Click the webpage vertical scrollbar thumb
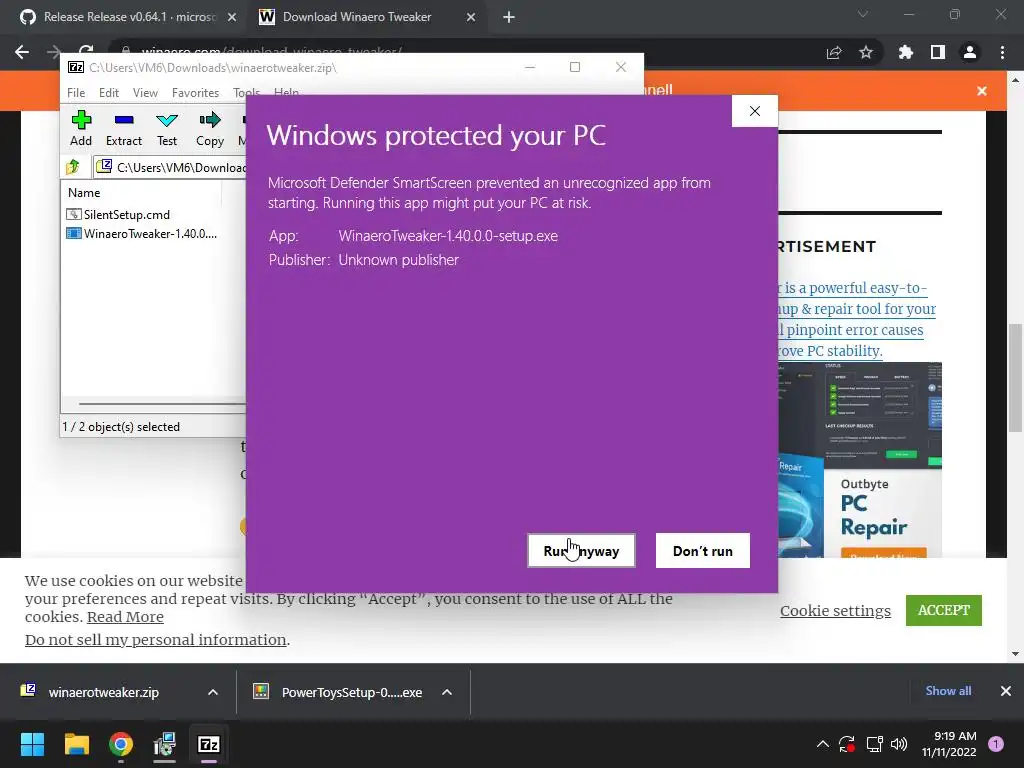Image resolution: width=1024 pixels, height=768 pixels. (x=1015, y=377)
